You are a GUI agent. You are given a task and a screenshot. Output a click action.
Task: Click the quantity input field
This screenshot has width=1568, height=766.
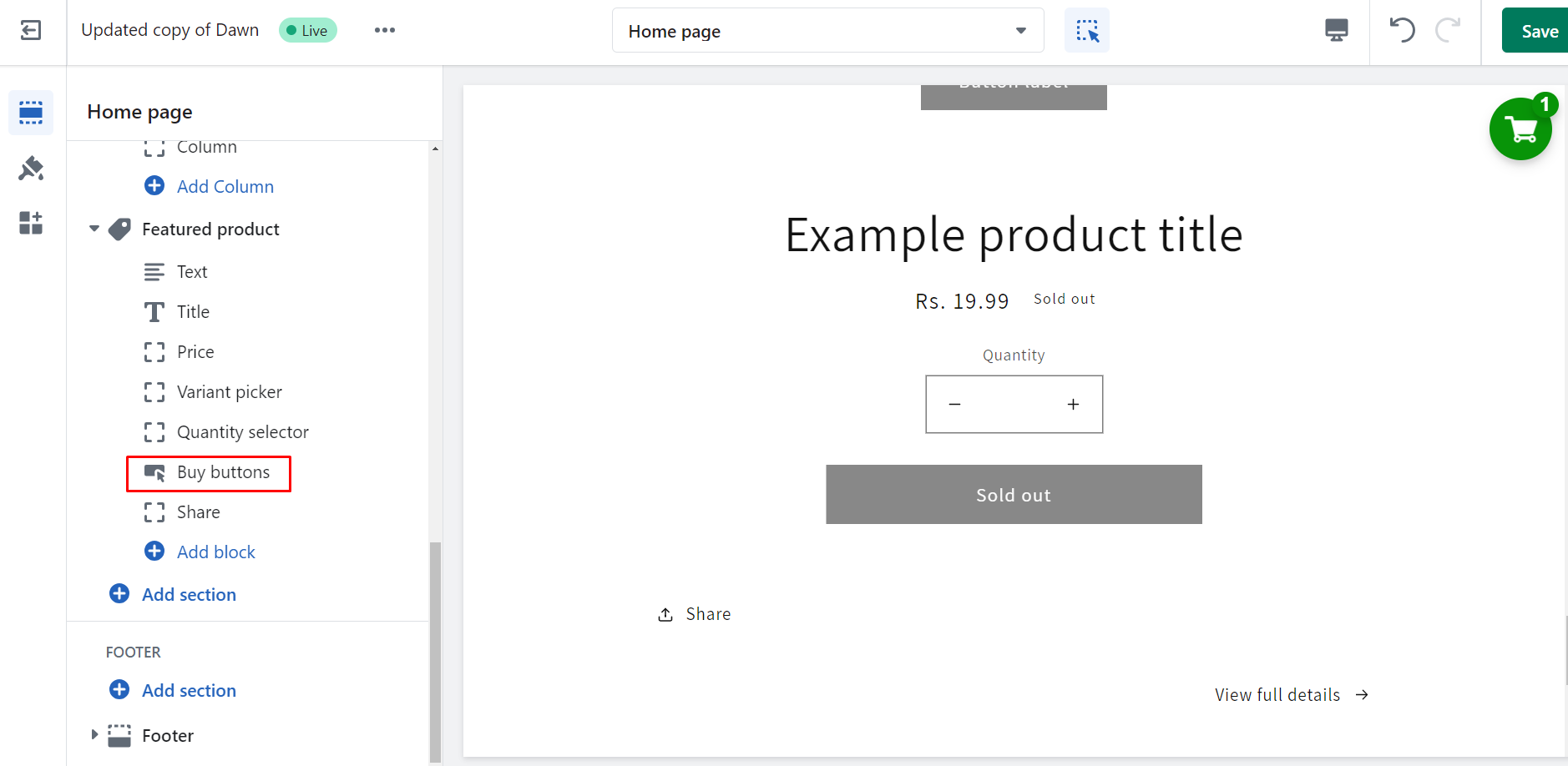1014,405
